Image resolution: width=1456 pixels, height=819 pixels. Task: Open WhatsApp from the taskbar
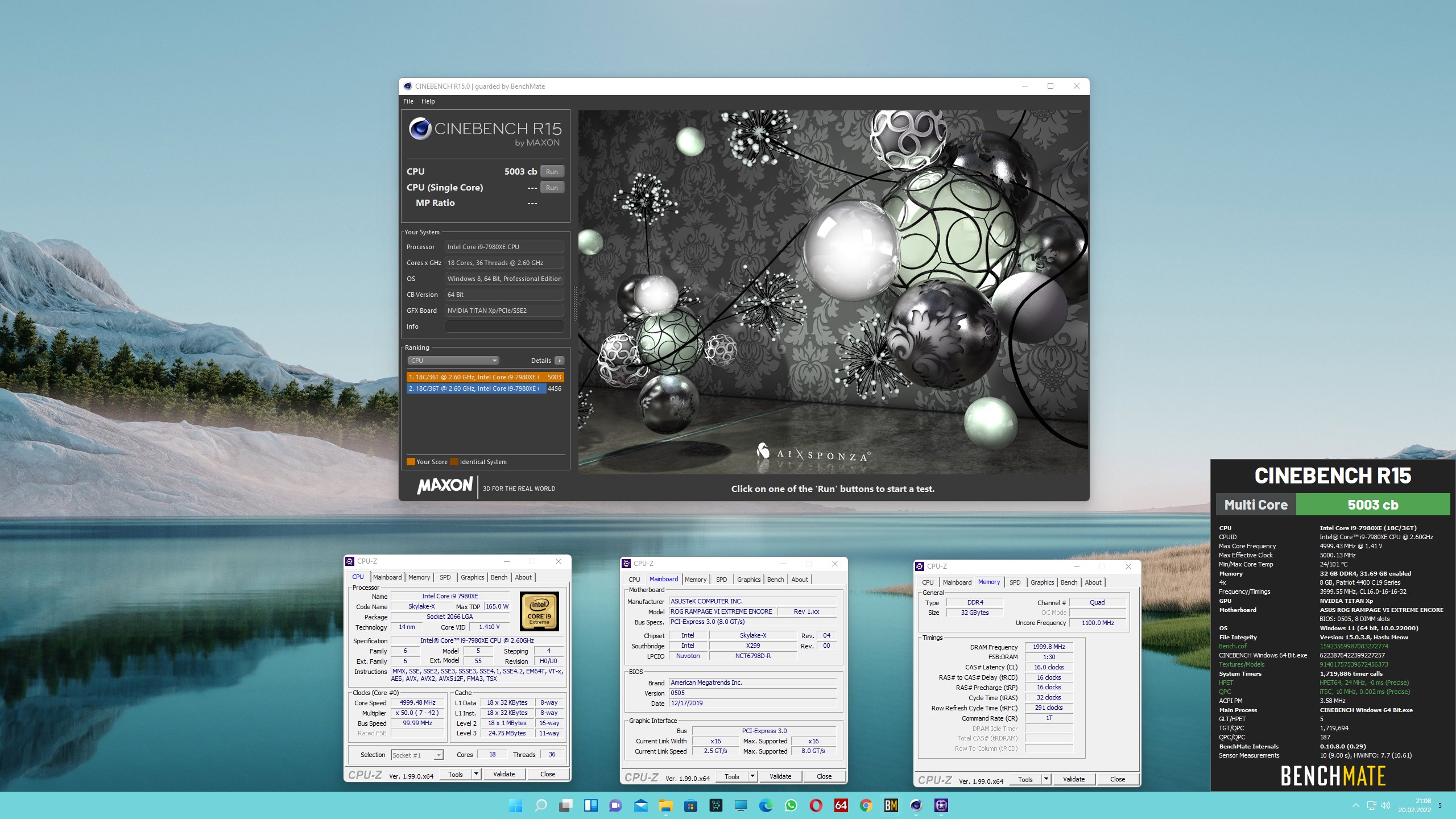(791, 805)
